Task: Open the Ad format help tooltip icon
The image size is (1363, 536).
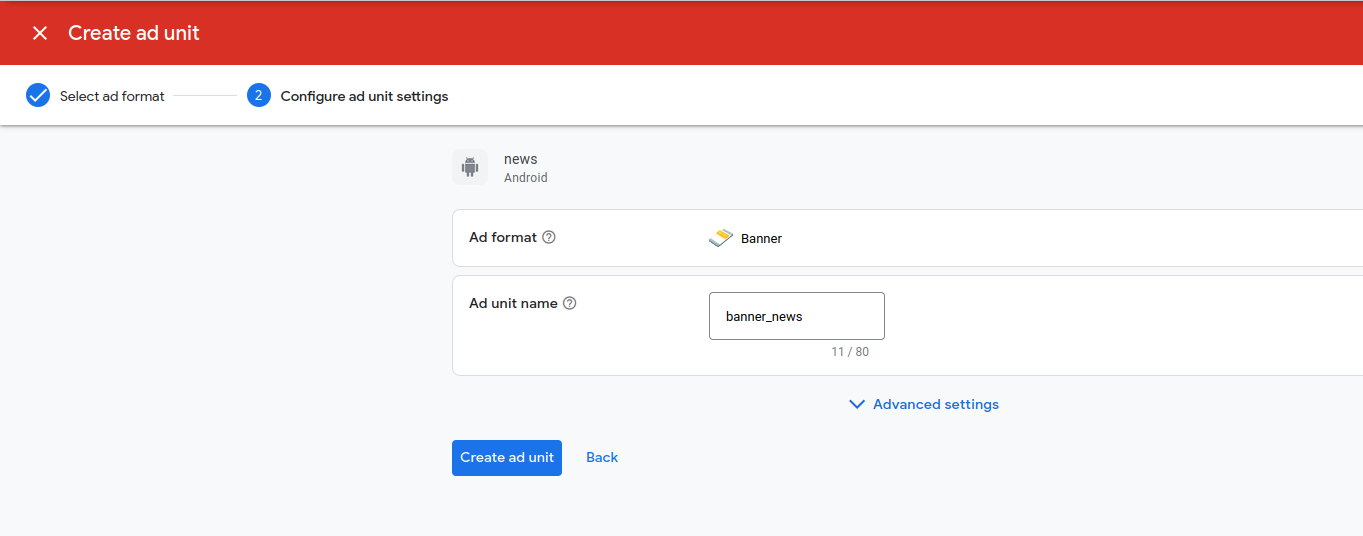Action: tap(549, 238)
